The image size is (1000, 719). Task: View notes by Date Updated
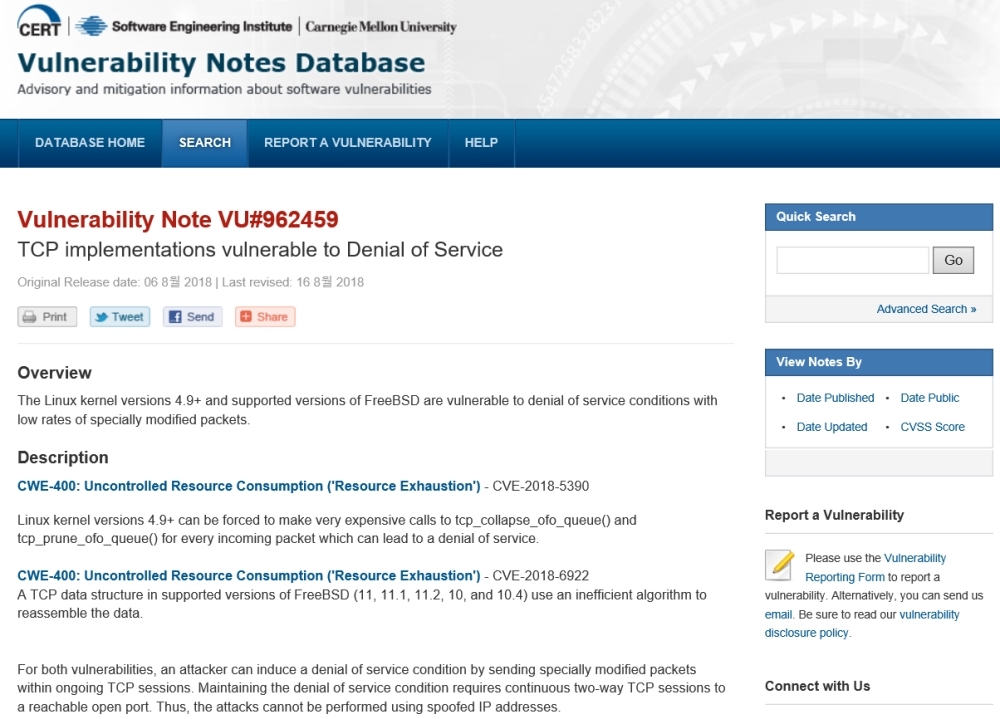click(832, 427)
